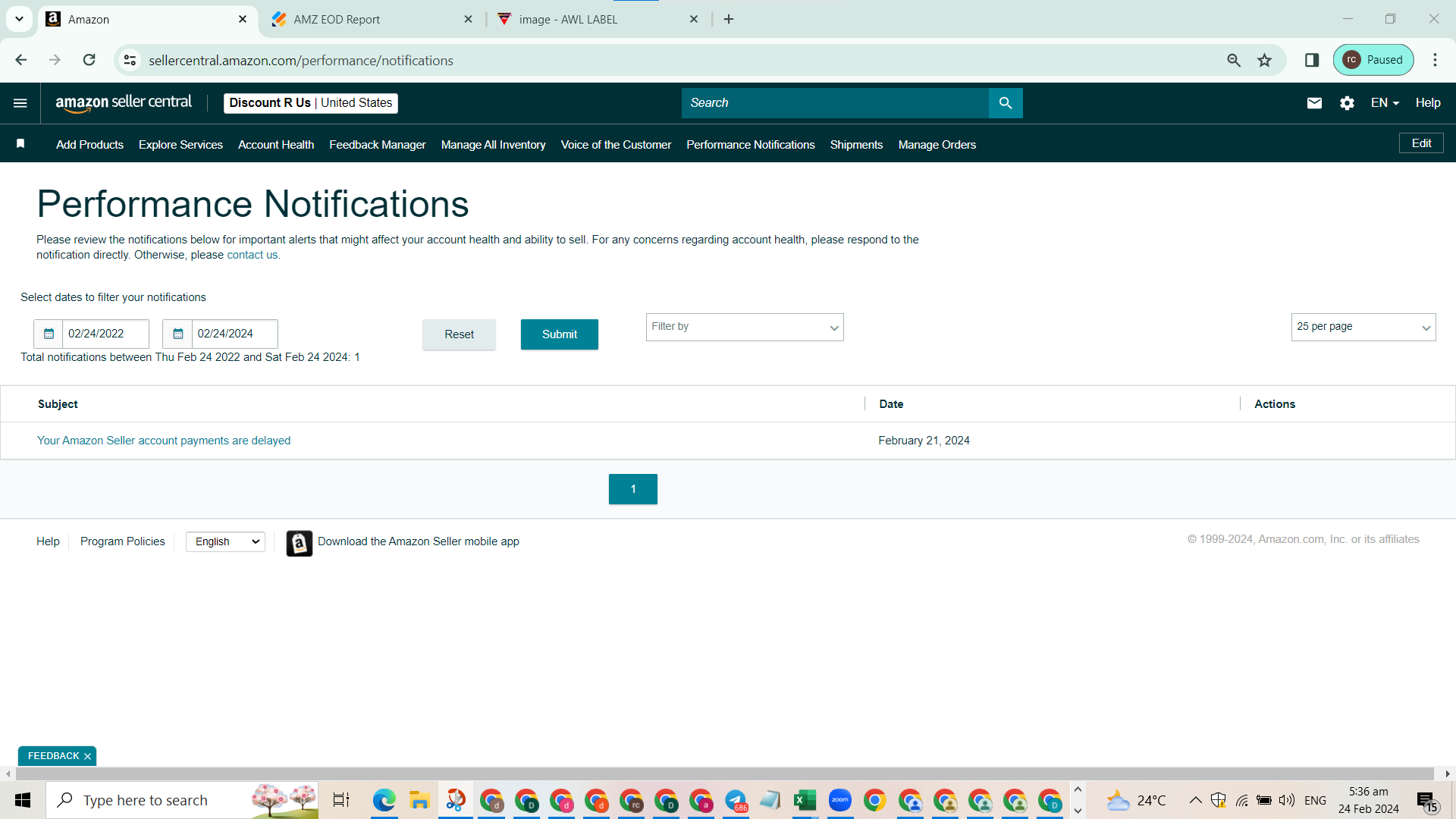The width and height of the screenshot is (1456, 819).
Task: Click the bookmark flag icon in nav bar
Action: point(21,144)
